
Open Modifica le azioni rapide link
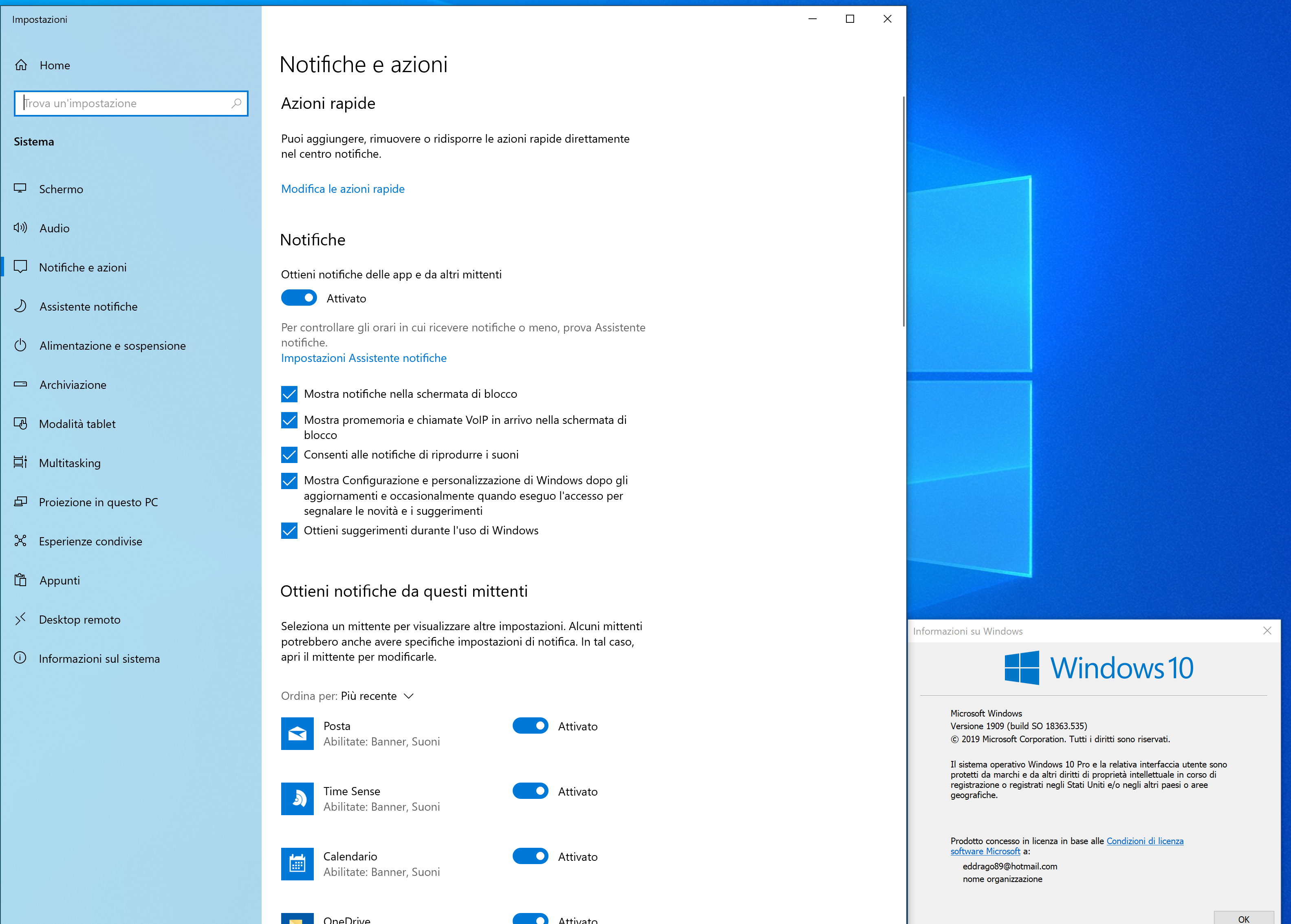click(342, 189)
